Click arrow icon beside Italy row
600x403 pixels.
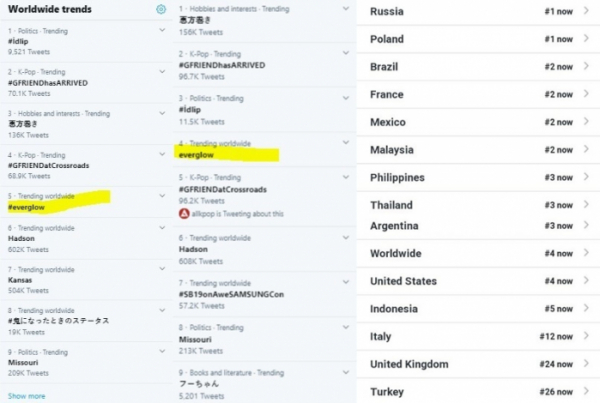click(x=587, y=337)
